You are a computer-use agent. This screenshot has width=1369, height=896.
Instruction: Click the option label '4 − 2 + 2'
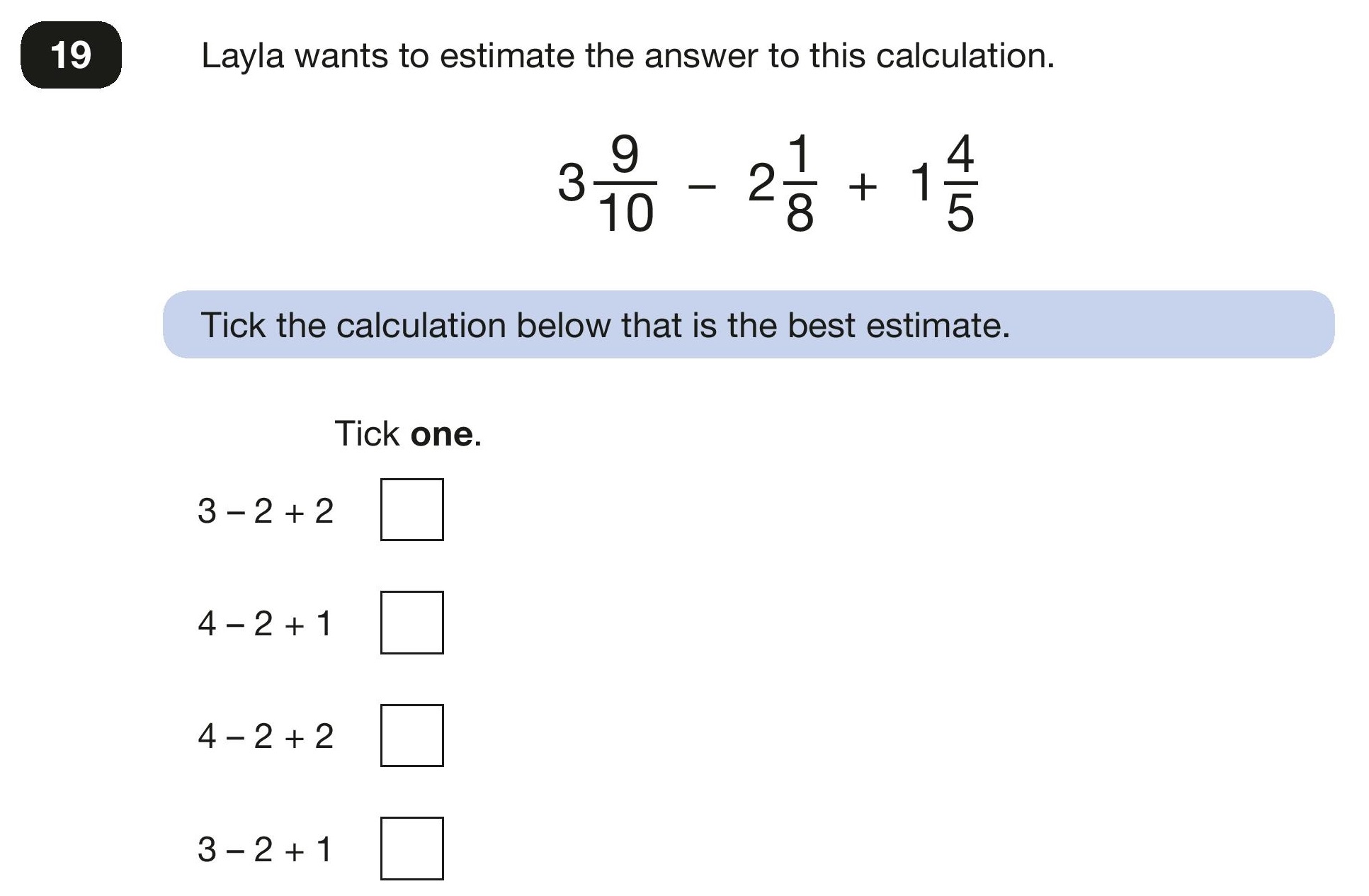(x=266, y=736)
